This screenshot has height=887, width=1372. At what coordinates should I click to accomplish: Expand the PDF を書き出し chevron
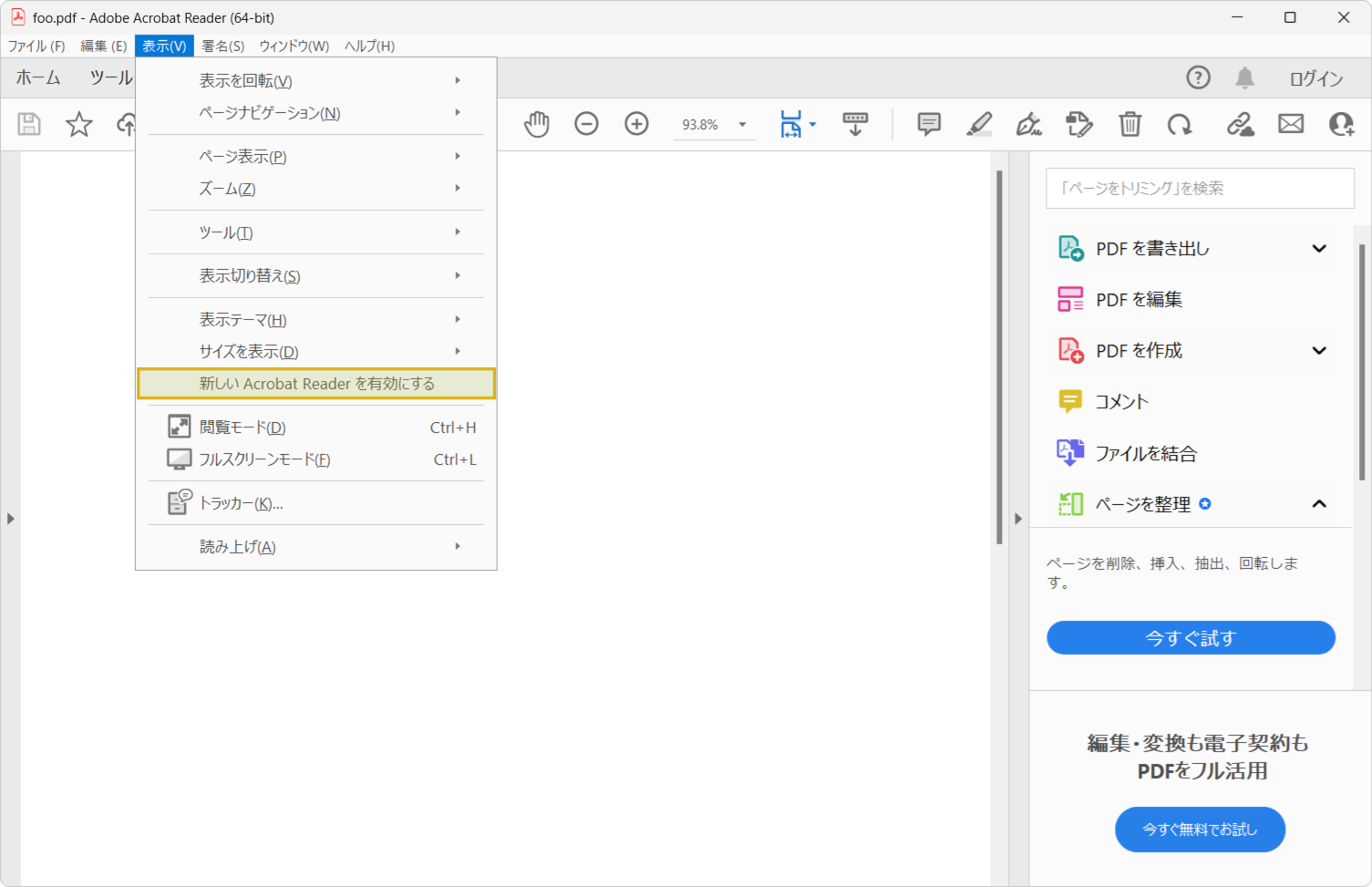(1319, 248)
